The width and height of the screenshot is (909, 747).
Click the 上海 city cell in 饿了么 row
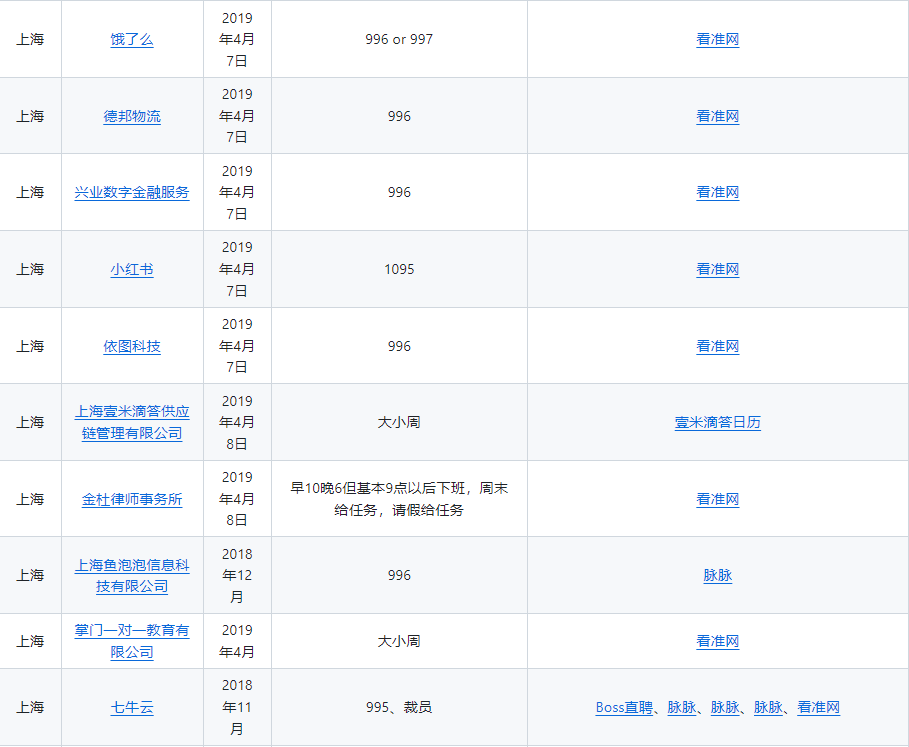[x=30, y=39]
